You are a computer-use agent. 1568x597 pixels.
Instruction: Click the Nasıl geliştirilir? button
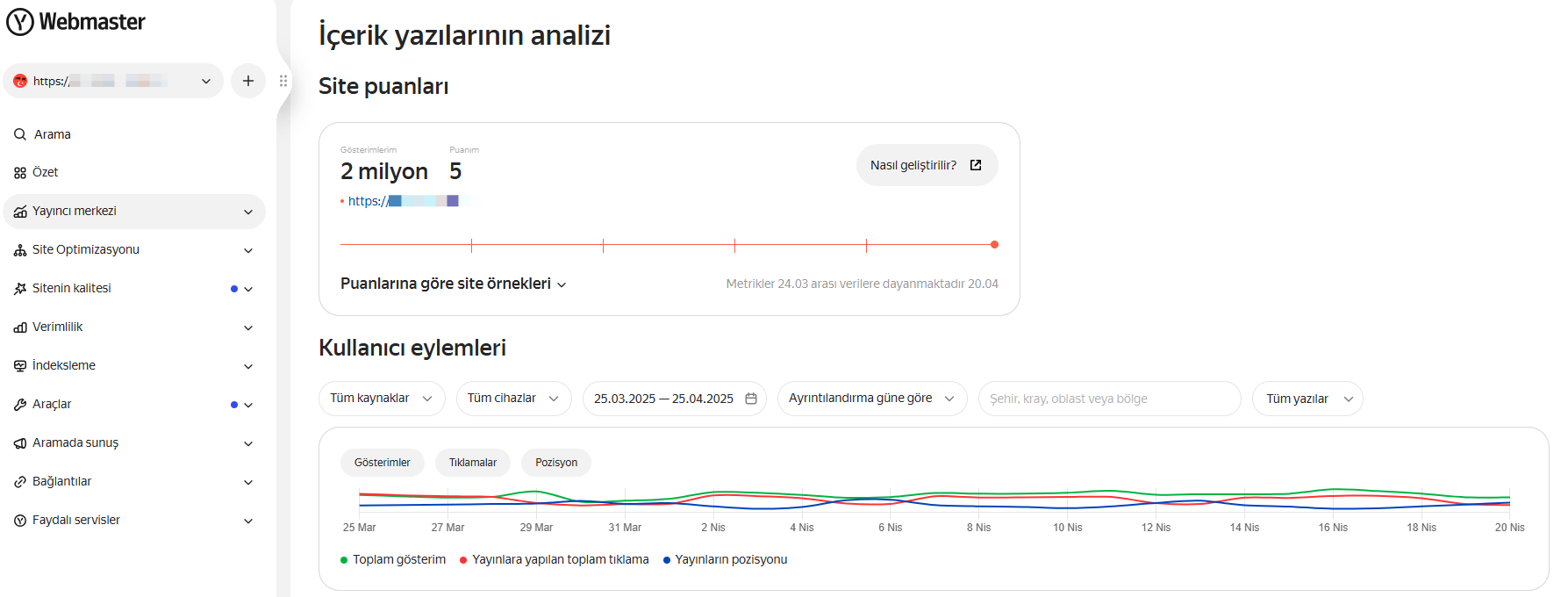pyautogui.click(x=926, y=165)
